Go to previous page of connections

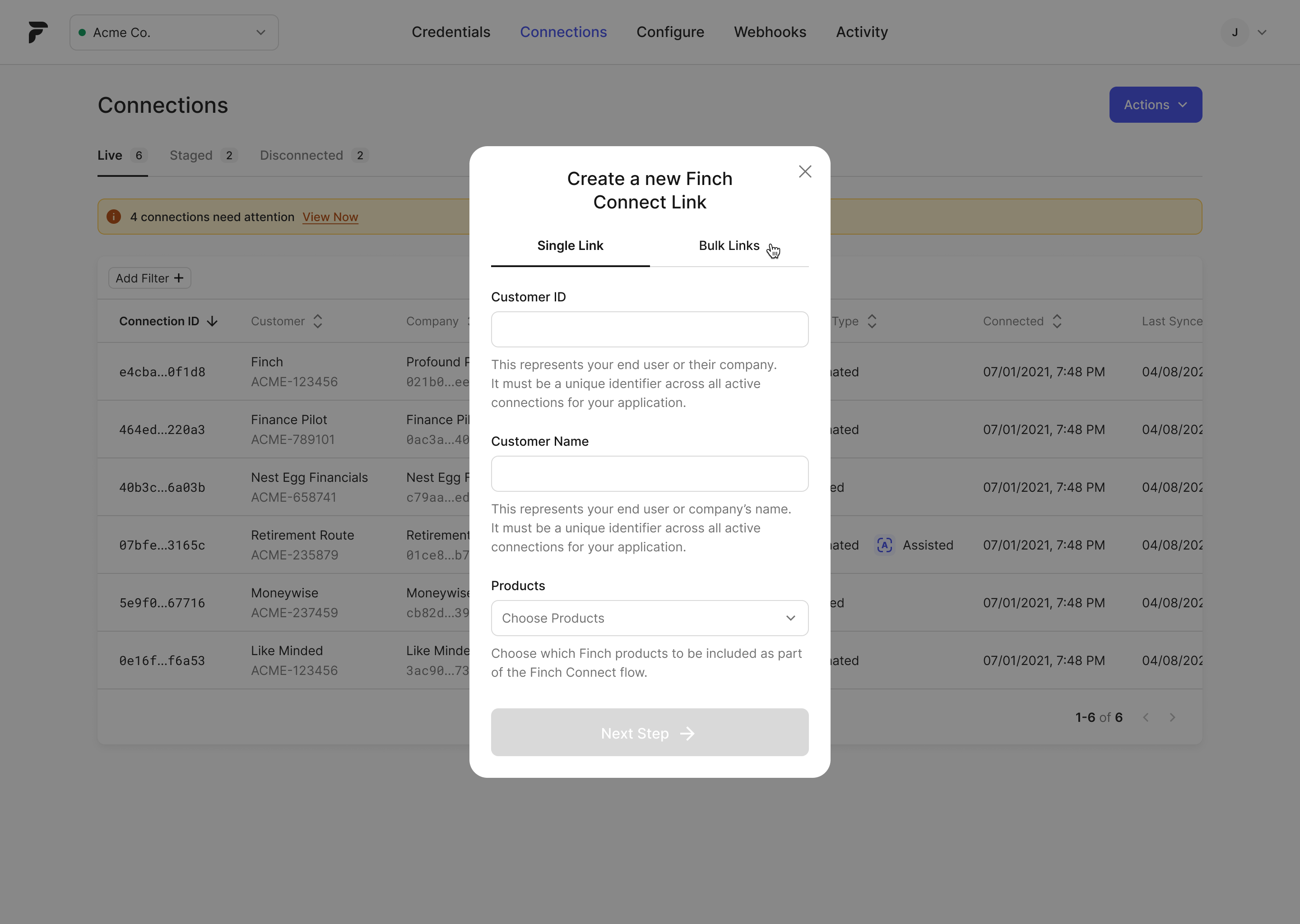coord(1146,717)
